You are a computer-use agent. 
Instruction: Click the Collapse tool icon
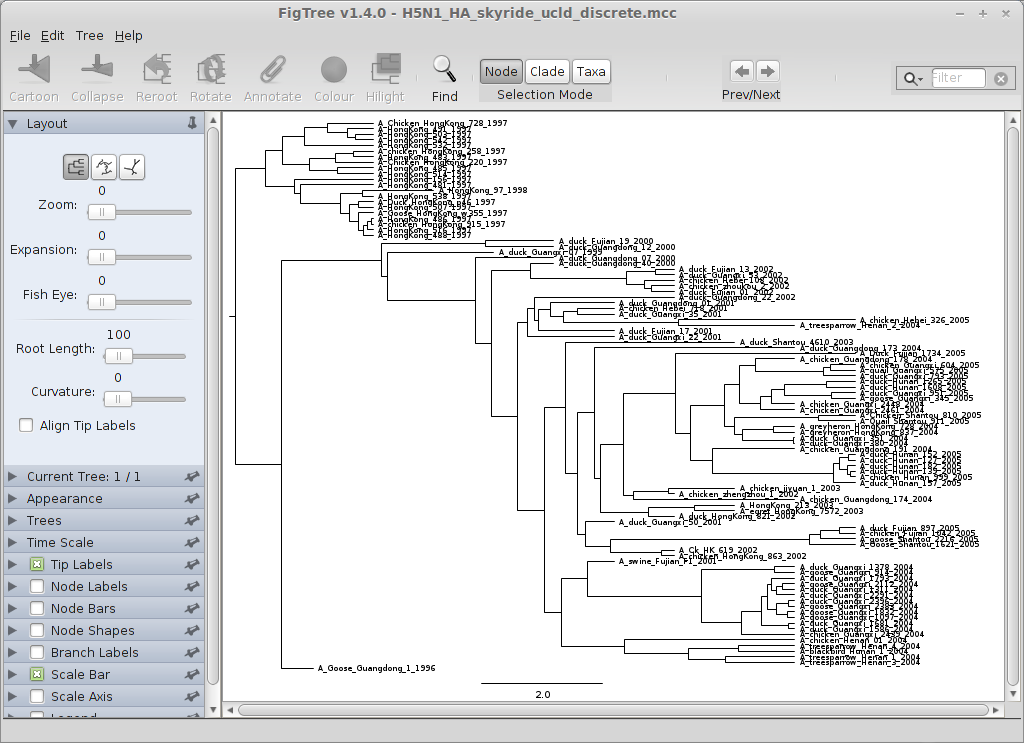[97, 69]
